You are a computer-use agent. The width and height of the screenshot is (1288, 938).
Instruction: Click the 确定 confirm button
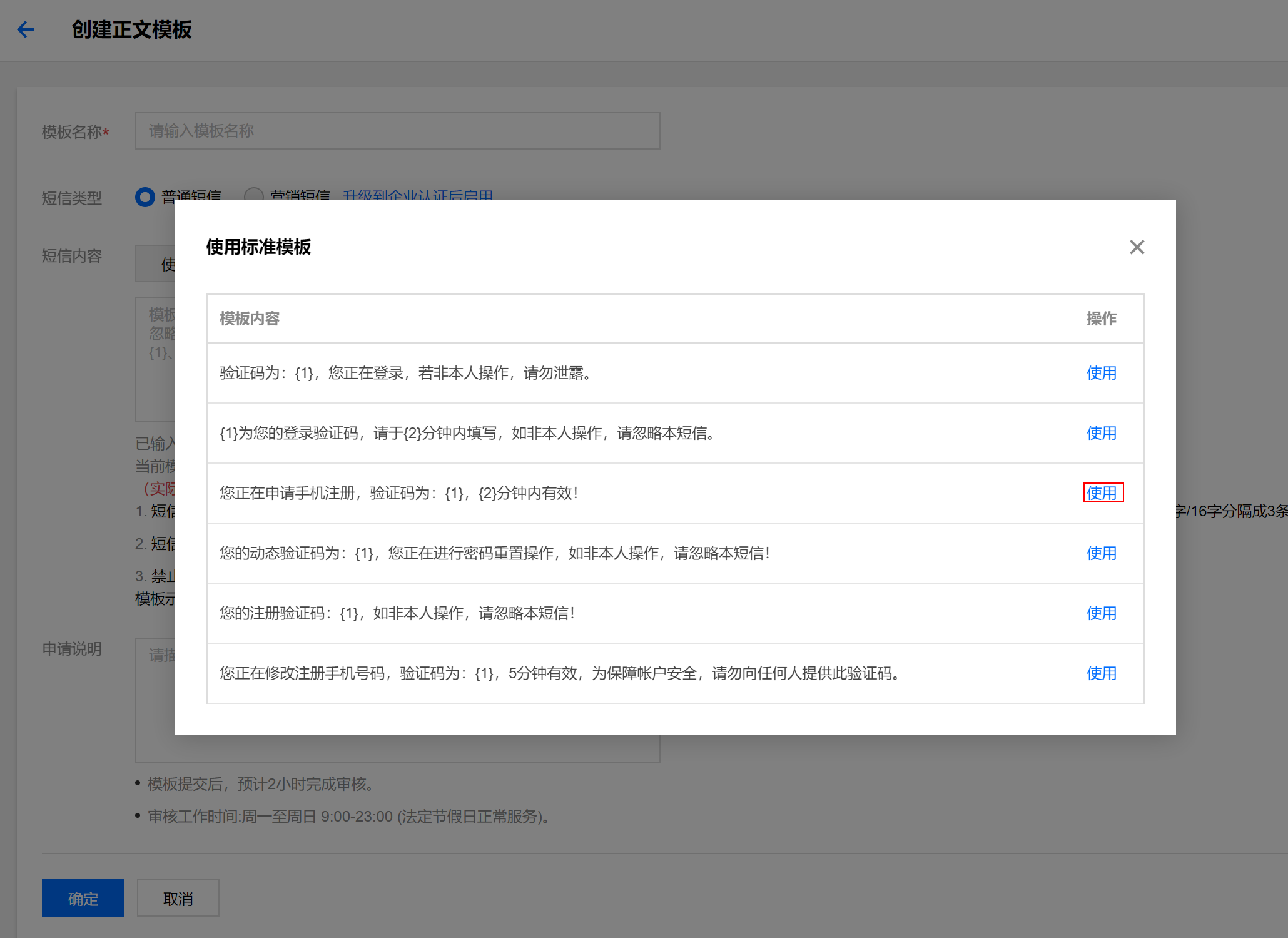pyautogui.click(x=83, y=898)
